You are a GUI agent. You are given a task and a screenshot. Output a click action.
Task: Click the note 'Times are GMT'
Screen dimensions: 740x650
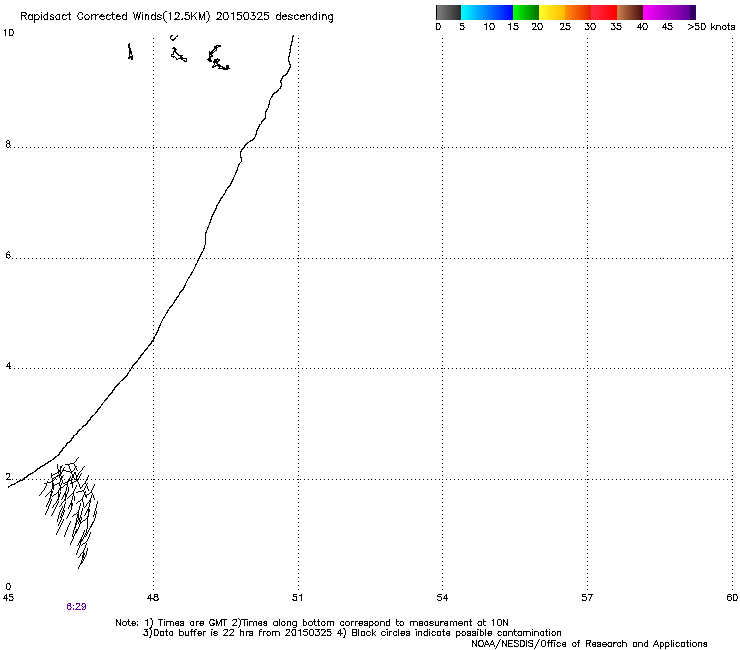[193, 623]
